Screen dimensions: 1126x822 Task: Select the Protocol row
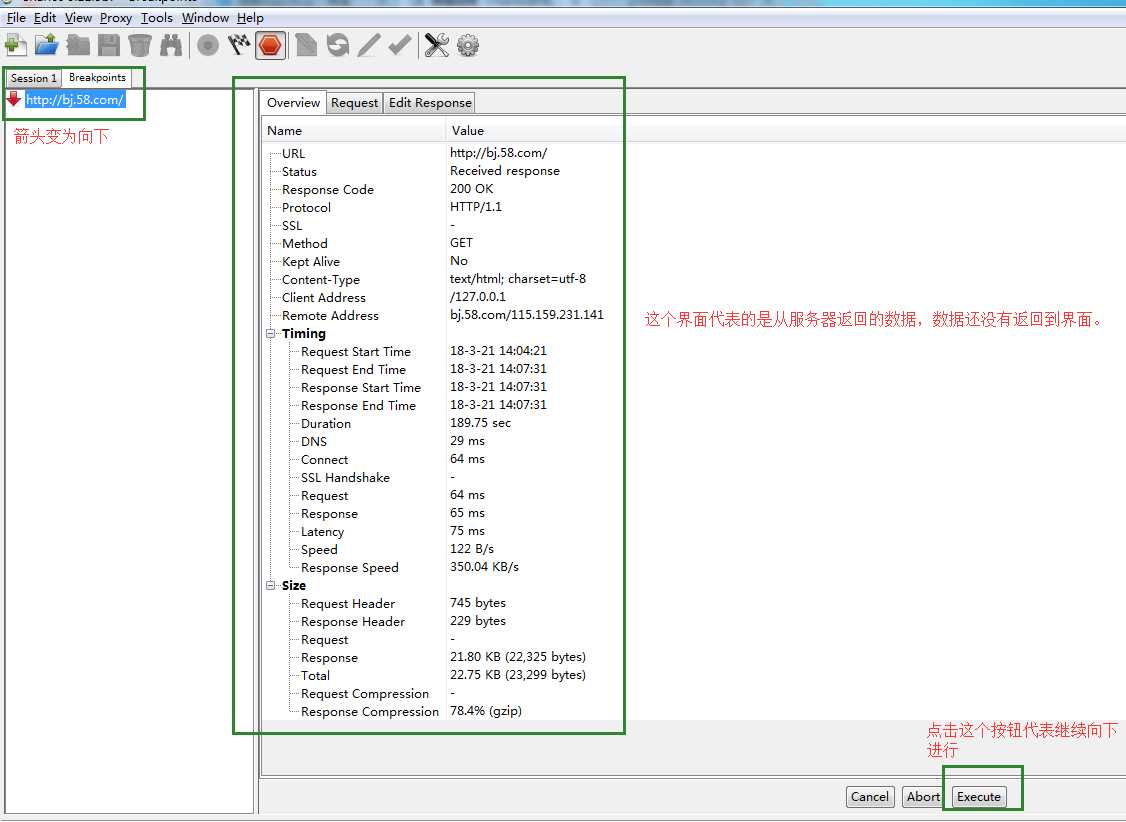442,207
